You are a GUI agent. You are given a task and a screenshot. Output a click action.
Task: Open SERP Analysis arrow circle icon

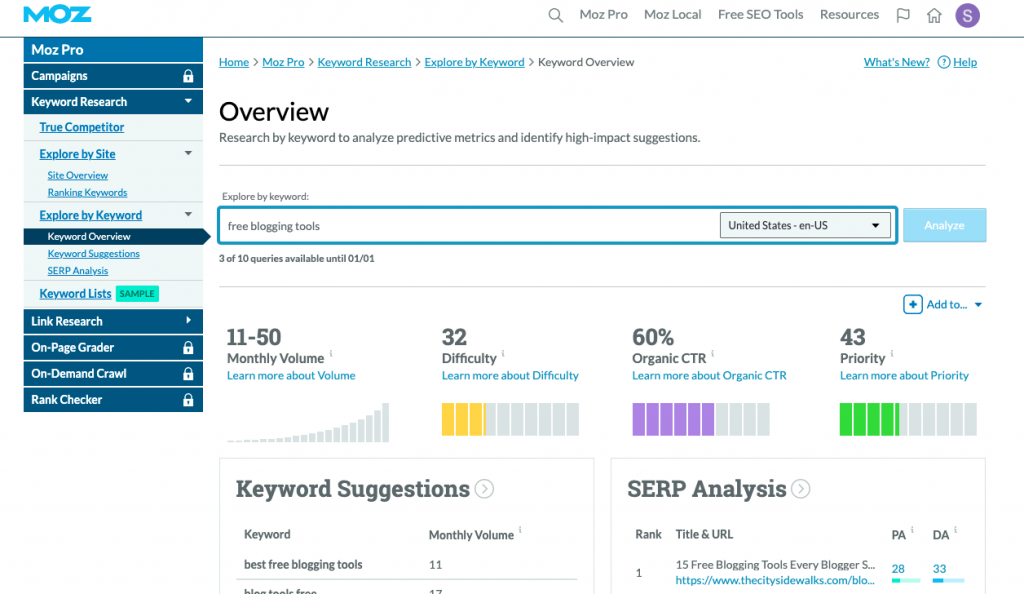click(x=801, y=488)
